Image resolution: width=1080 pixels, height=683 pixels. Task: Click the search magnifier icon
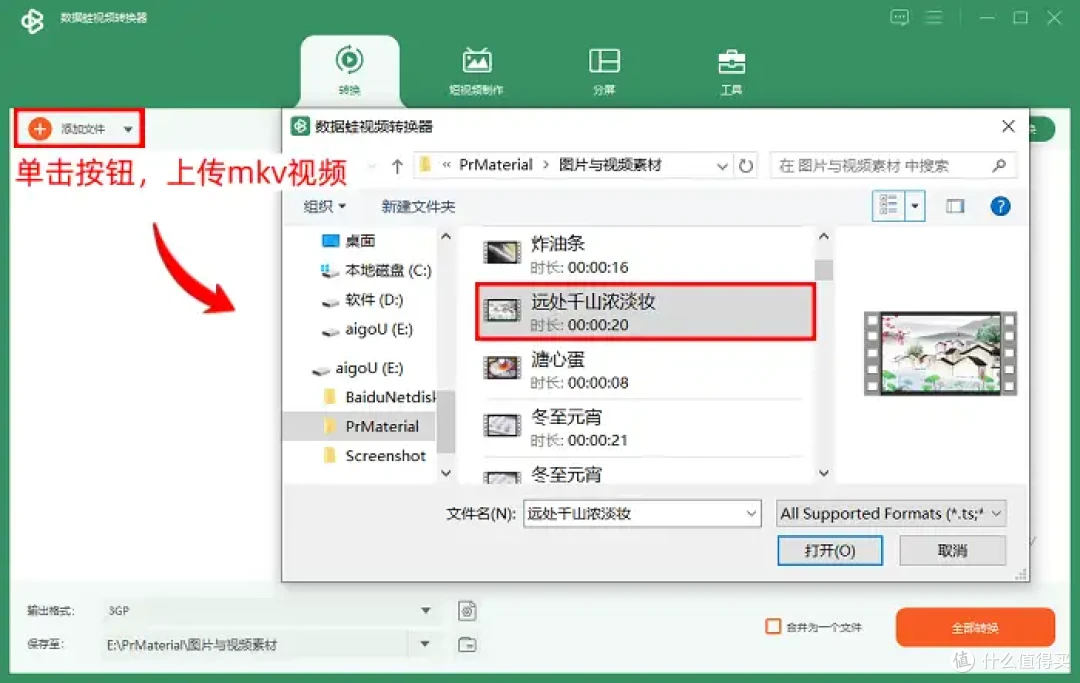1000,166
